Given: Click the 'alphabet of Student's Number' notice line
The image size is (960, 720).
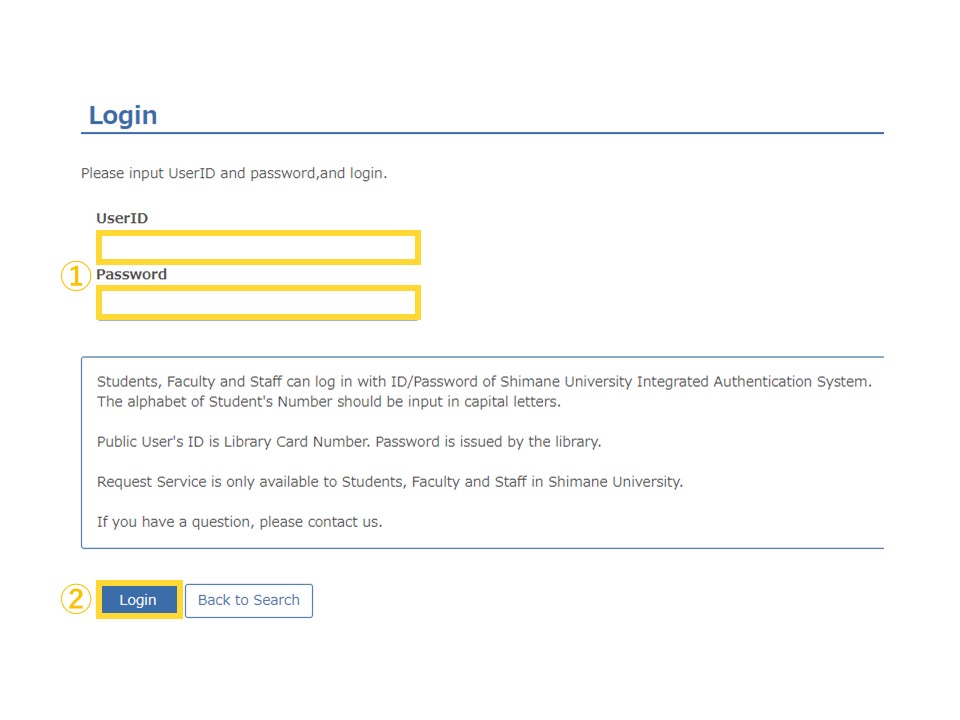Looking at the screenshot, I should pyautogui.click(x=329, y=402).
